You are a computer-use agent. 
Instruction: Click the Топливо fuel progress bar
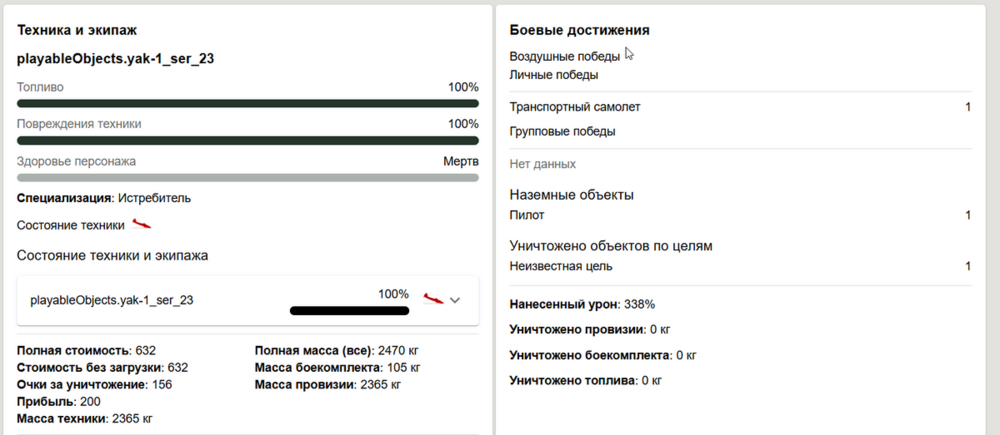tap(248, 103)
